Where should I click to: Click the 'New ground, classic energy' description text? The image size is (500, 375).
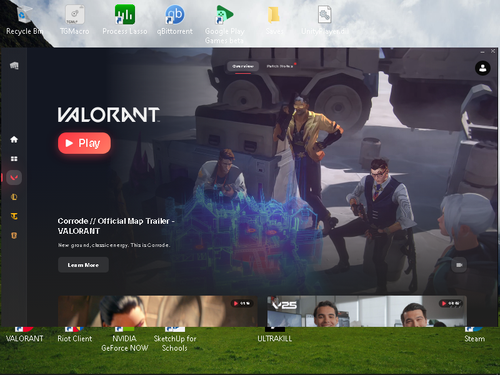pos(114,245)
